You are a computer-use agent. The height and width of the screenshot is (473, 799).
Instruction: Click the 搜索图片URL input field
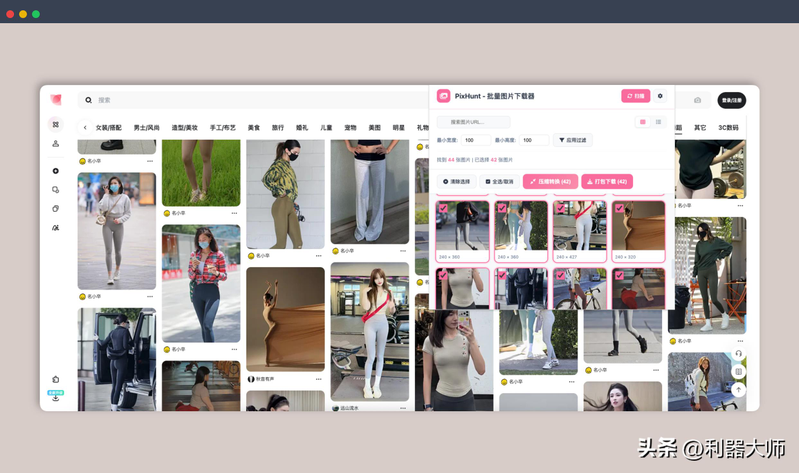[x=472, y=122]
